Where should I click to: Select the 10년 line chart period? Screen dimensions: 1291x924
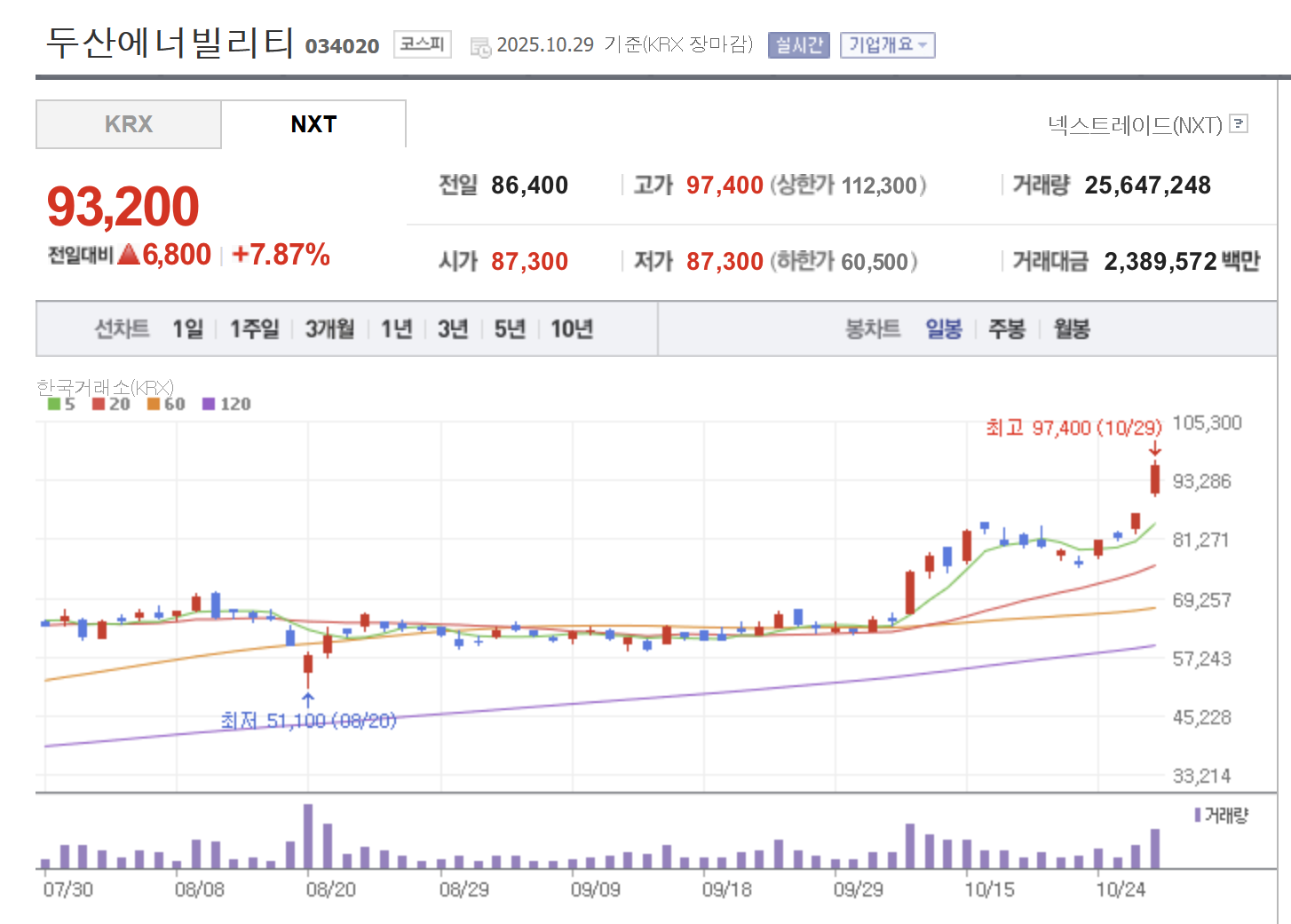572,329
